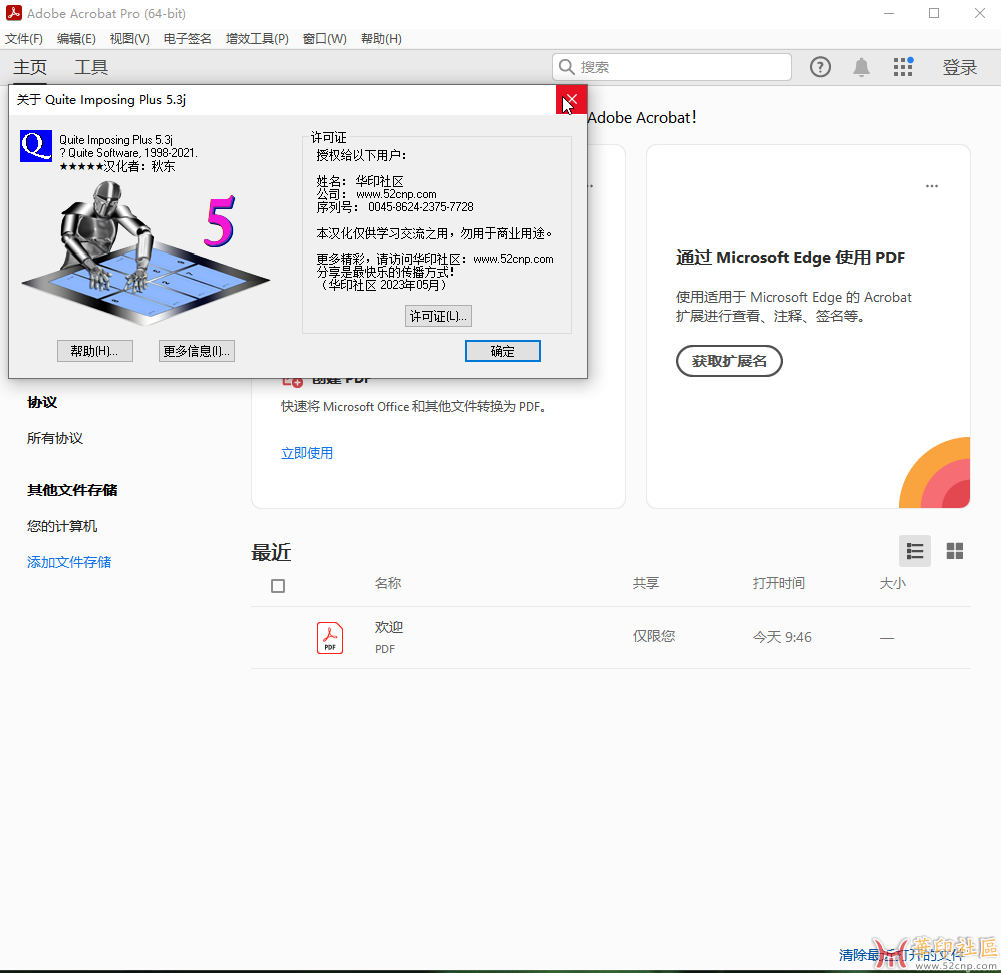Select 您的计算机 in the sidebar
Image resolution: width=1001 pixels, height=973 pixels.
tap(62, 526)
